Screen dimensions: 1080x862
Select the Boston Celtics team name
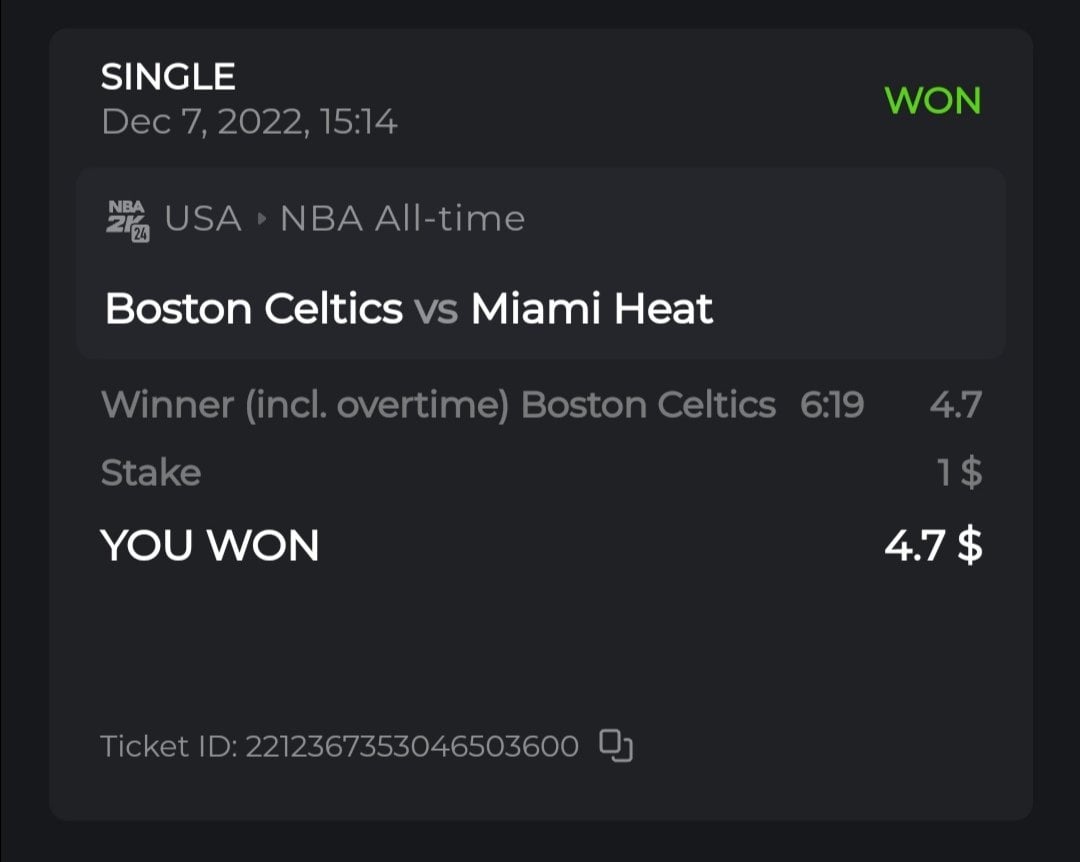[x=253, y=309]
